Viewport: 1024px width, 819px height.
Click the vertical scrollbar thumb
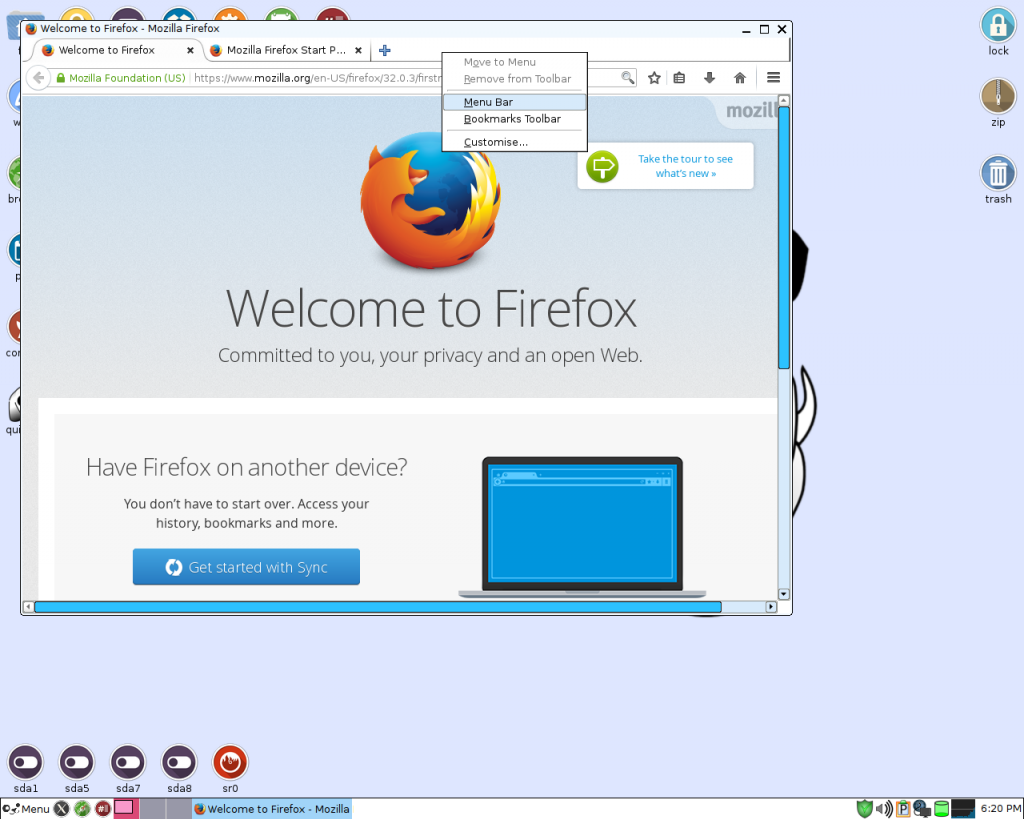[x=784, y=238]
